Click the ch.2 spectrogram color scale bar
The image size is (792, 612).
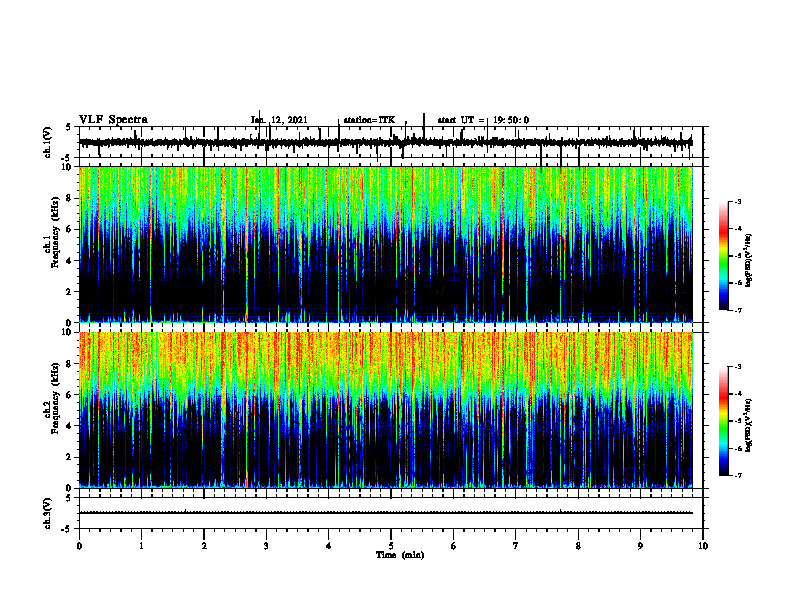724,421
